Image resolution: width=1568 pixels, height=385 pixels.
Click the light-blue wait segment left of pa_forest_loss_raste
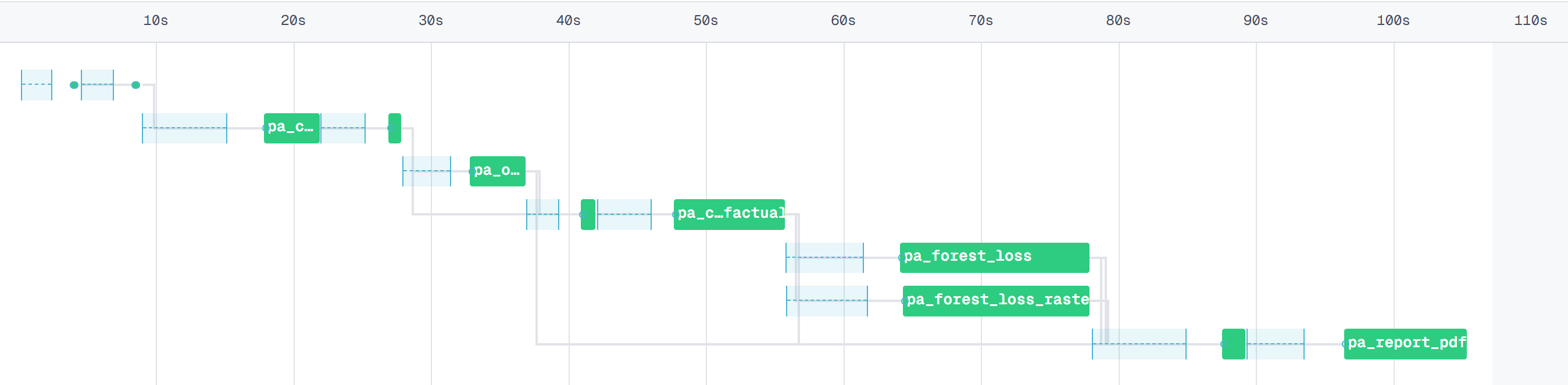pyautogui.click(x=827, y=300)
